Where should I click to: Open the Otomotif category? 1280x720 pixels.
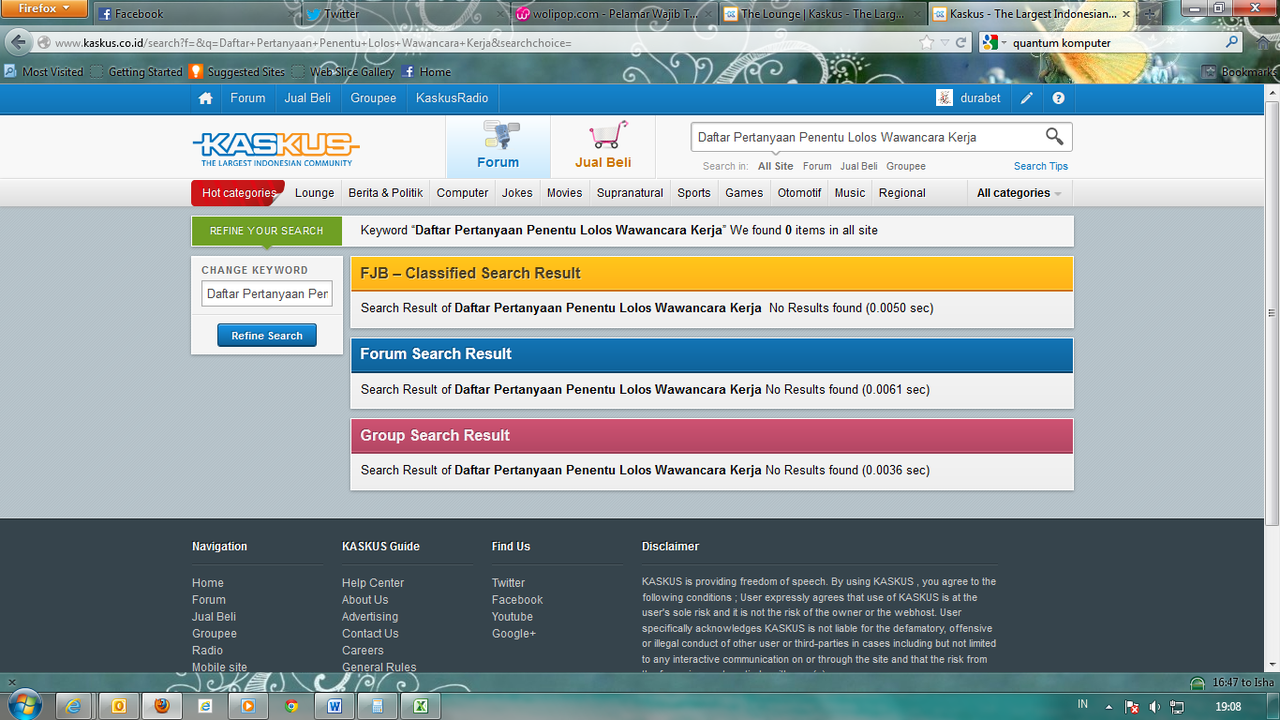pyautogui.click(x=799, y=193)
